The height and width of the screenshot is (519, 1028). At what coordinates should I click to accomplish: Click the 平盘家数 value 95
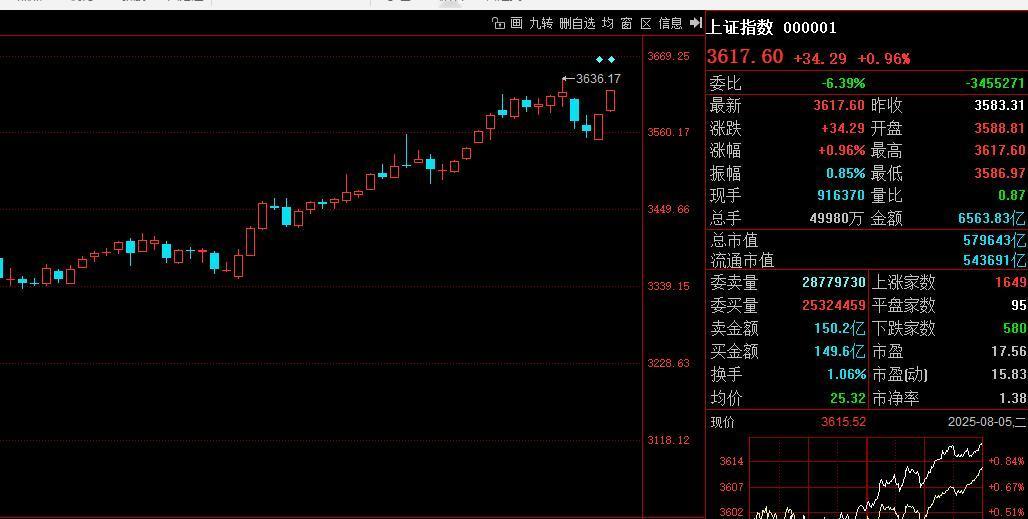tap(1019, 305)
